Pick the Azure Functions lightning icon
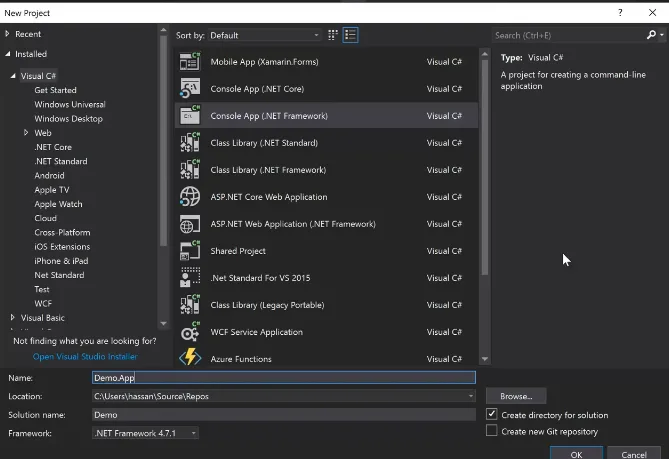Image resolution: width=669 pixels, height=459 pixels. point(190,357)
